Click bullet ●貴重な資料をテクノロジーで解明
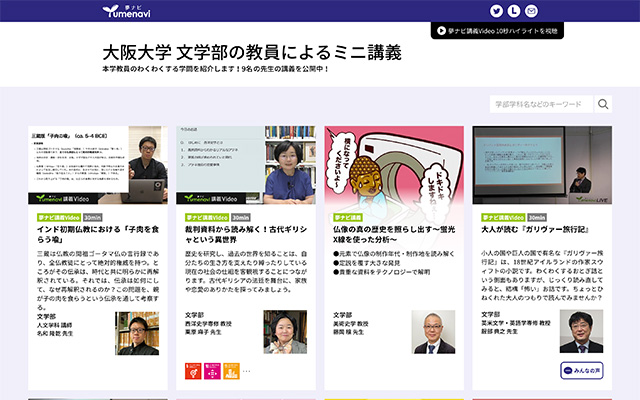This screenshot has width=640, height=400. coord(382,272)
